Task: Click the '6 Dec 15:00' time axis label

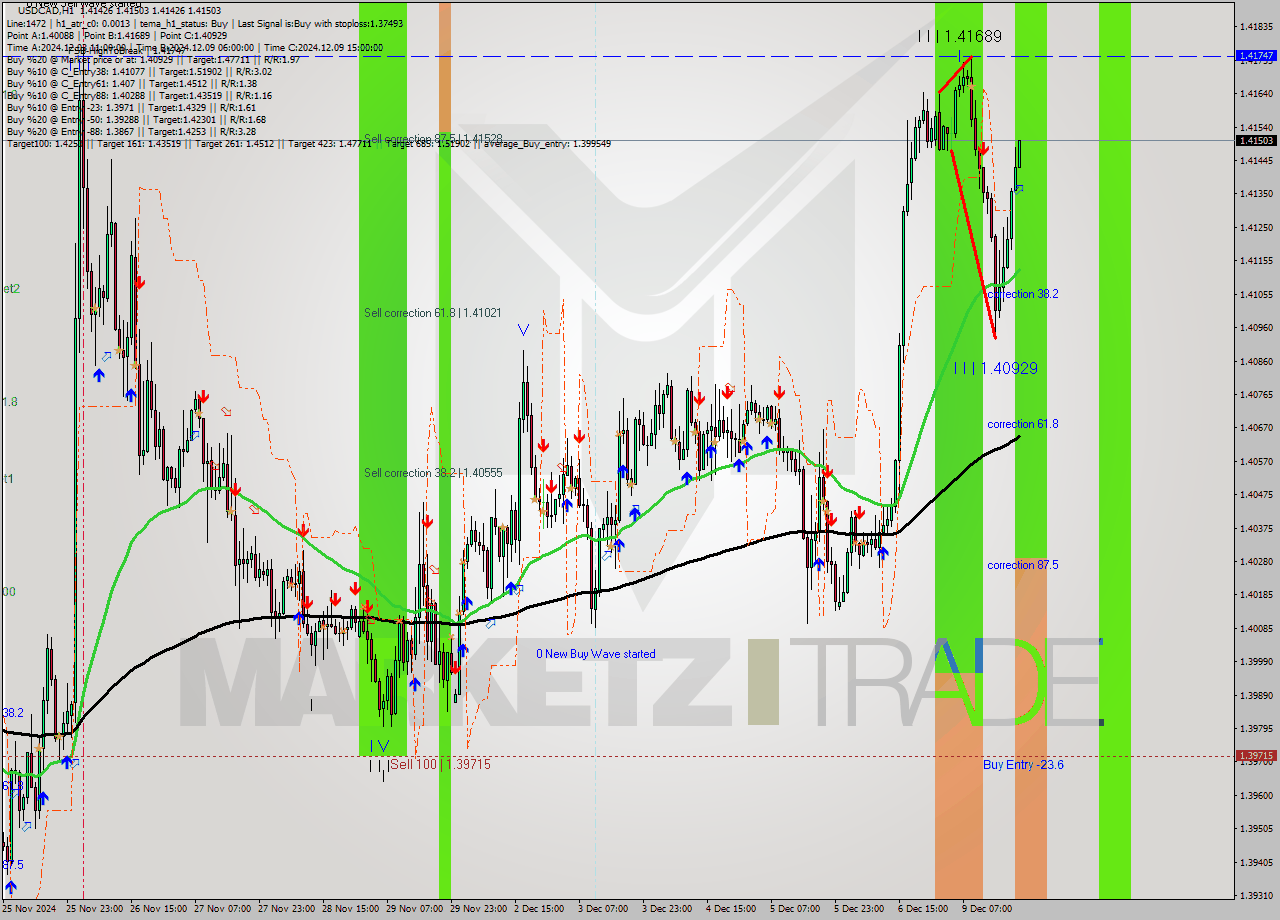Action: pyautogui.click(x=924, y=909)
